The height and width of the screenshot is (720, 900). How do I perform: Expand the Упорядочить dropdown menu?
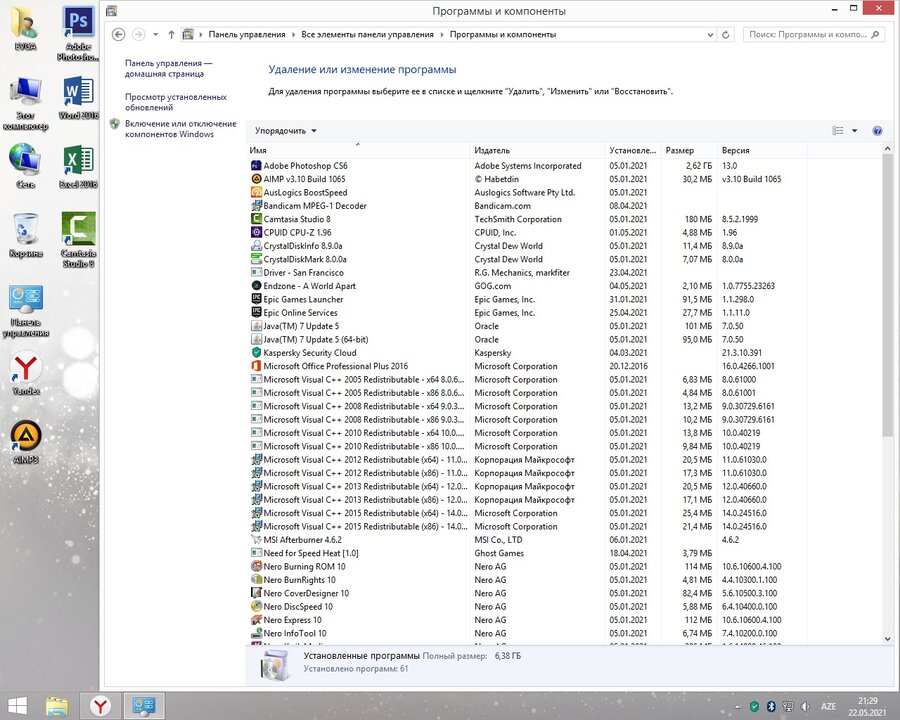coord(285,131)
